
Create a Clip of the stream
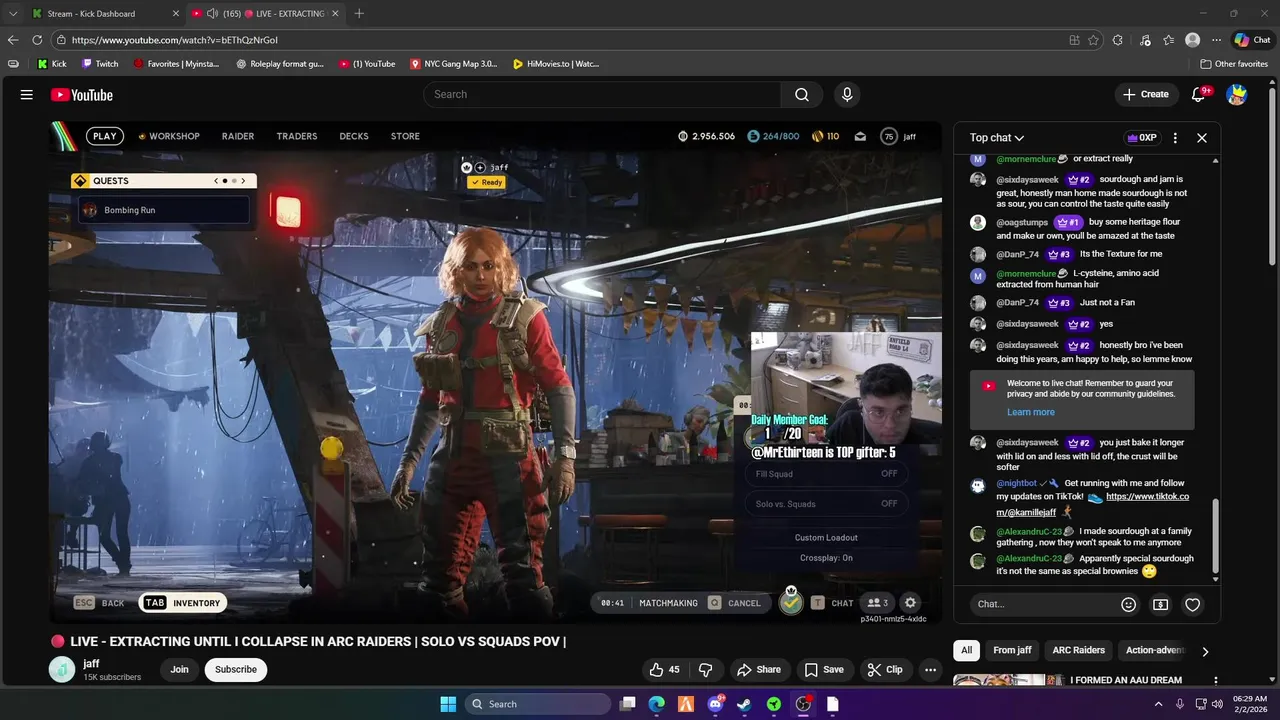pos(885,670)
